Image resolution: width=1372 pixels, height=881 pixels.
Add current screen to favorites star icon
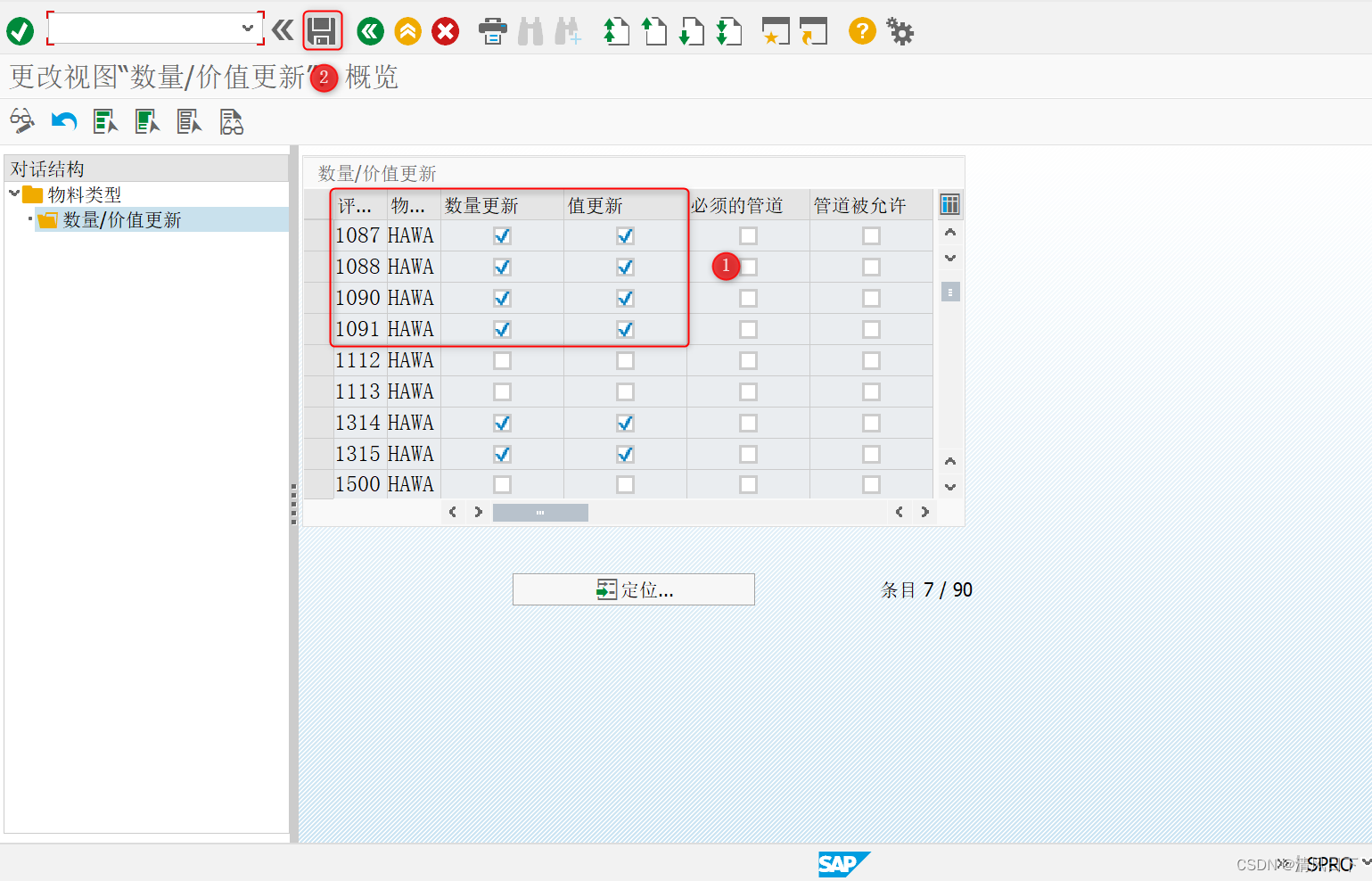[x=775, y=30]
